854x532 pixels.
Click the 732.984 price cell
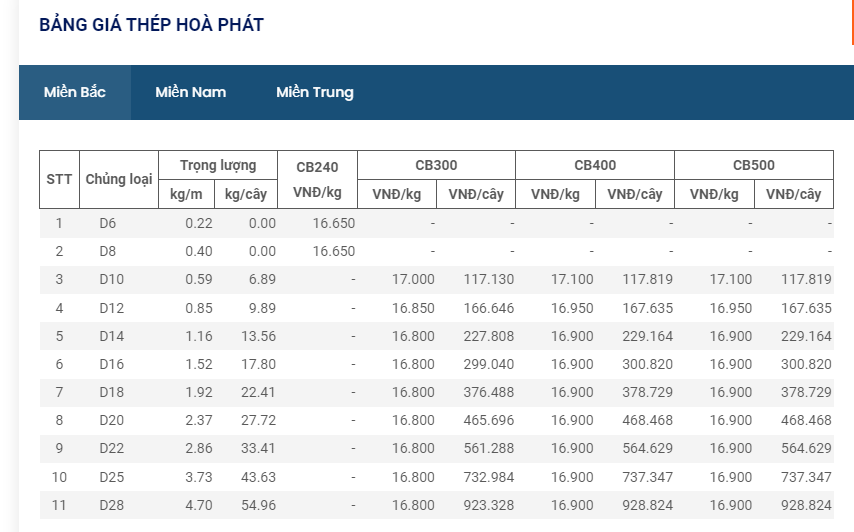489,477
